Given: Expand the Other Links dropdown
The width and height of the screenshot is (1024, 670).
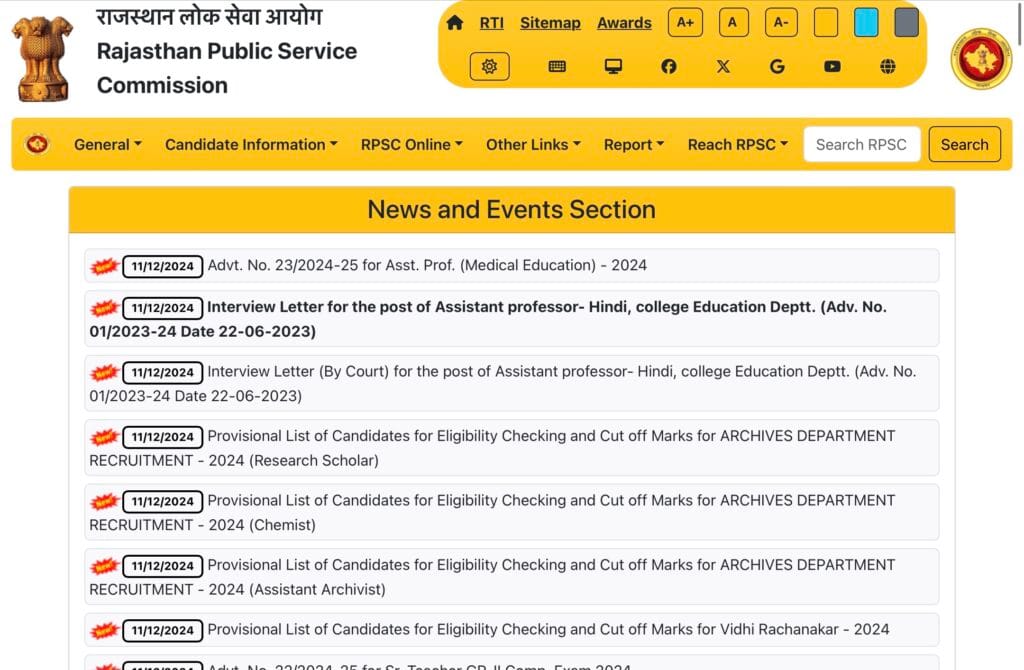Looking at the screenshot, I should click(x=533, y=144).
